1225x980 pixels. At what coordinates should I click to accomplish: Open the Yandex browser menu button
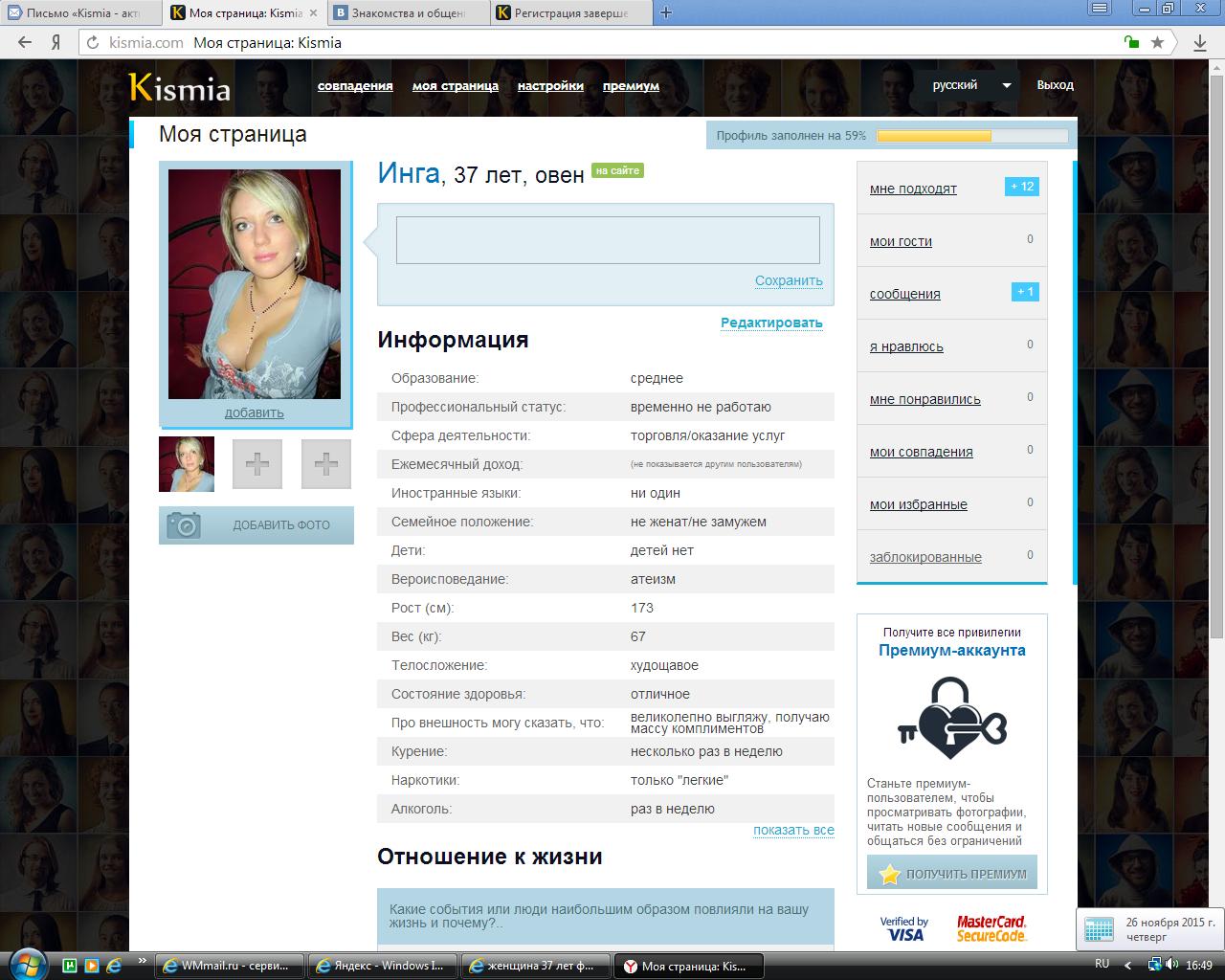[x=1102, y=9]
